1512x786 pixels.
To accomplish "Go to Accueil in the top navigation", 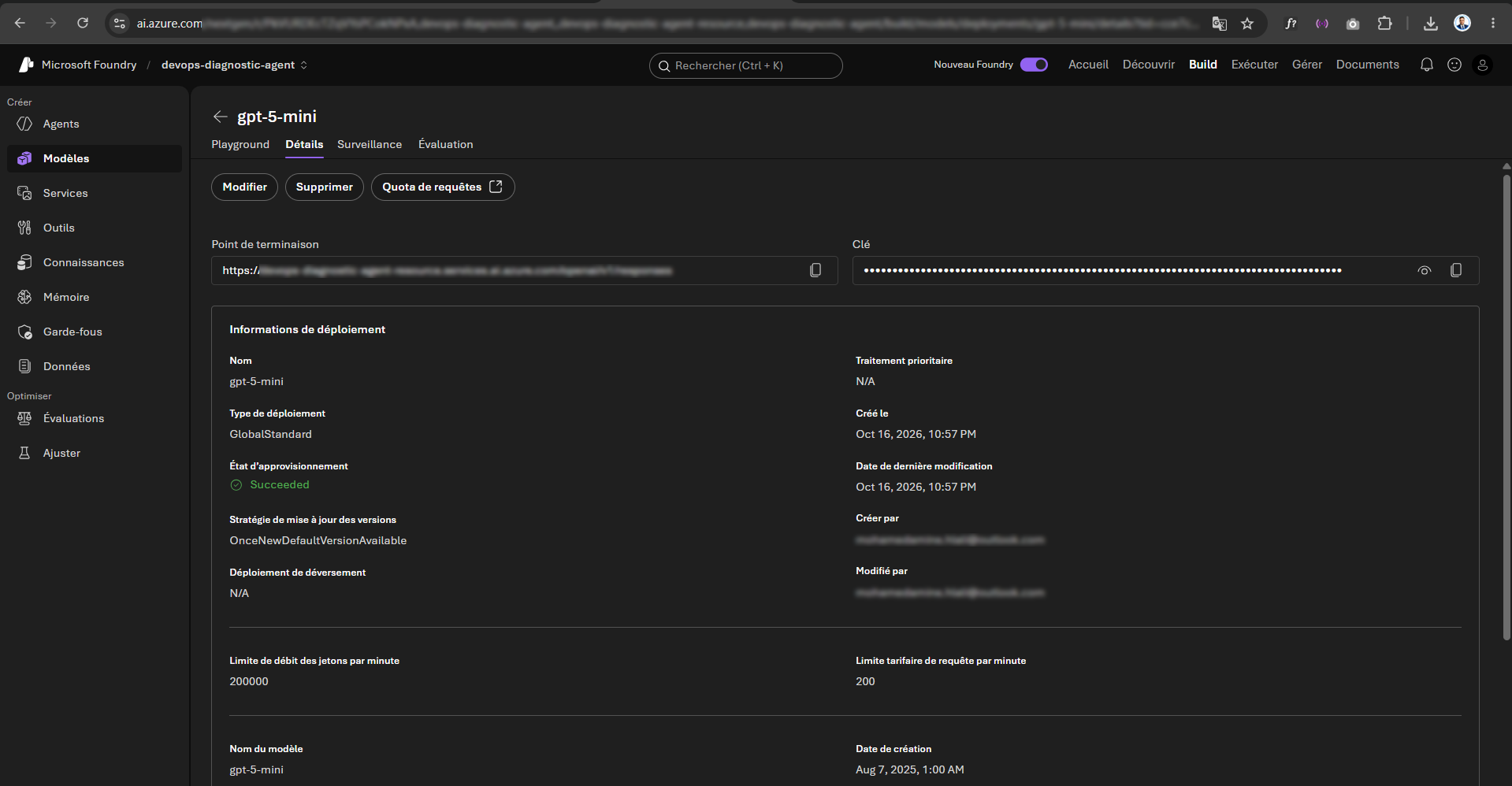I will (x=1088, y=65).
